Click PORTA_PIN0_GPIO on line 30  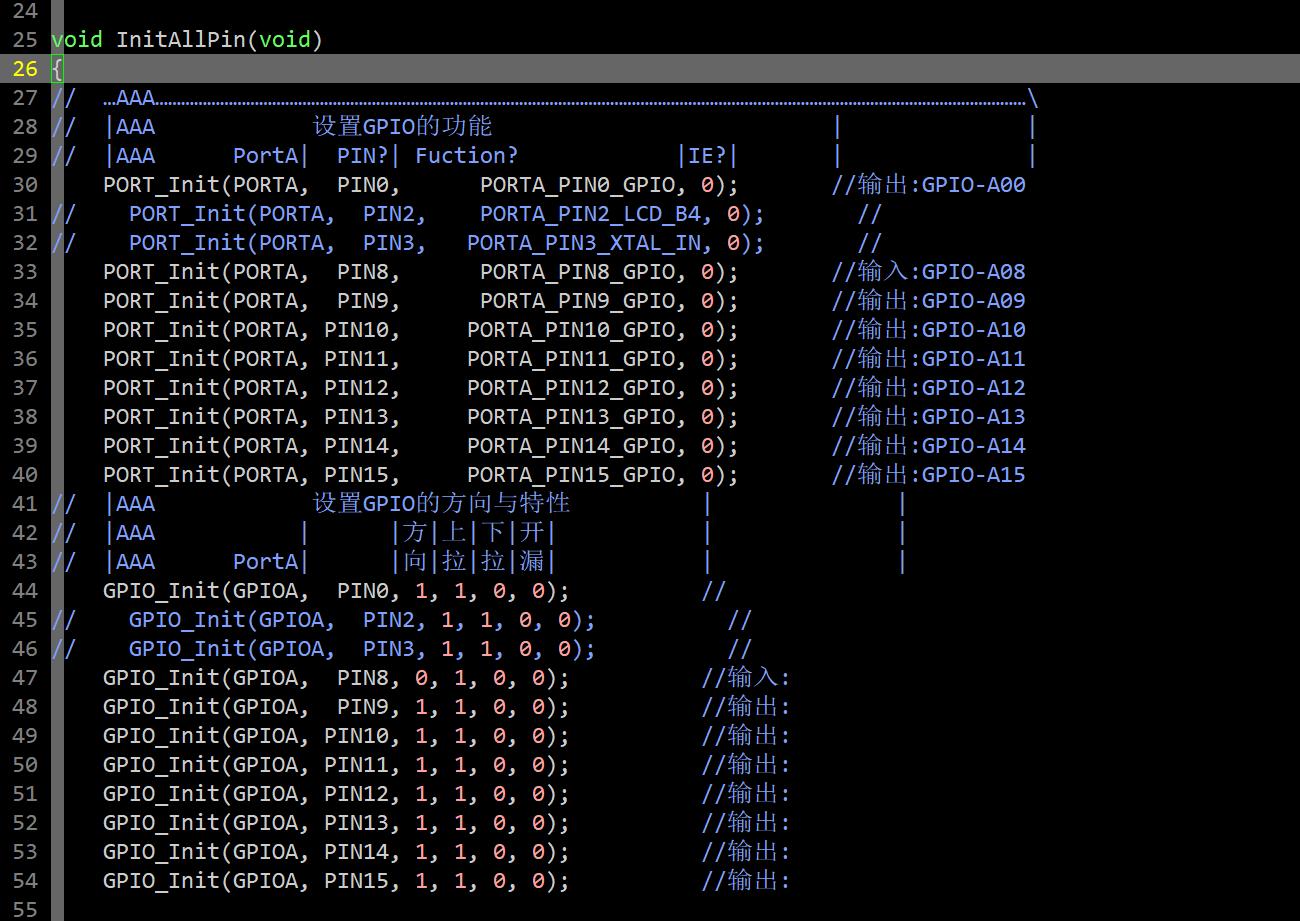click(x=578, y=185)
